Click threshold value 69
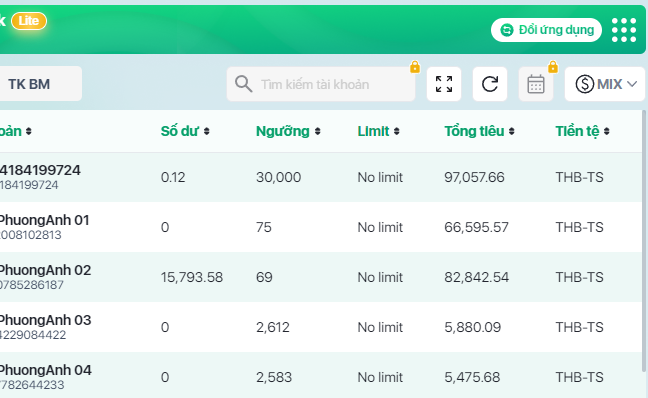The width and height of the screenshot is (648, 398). point(264,277)
